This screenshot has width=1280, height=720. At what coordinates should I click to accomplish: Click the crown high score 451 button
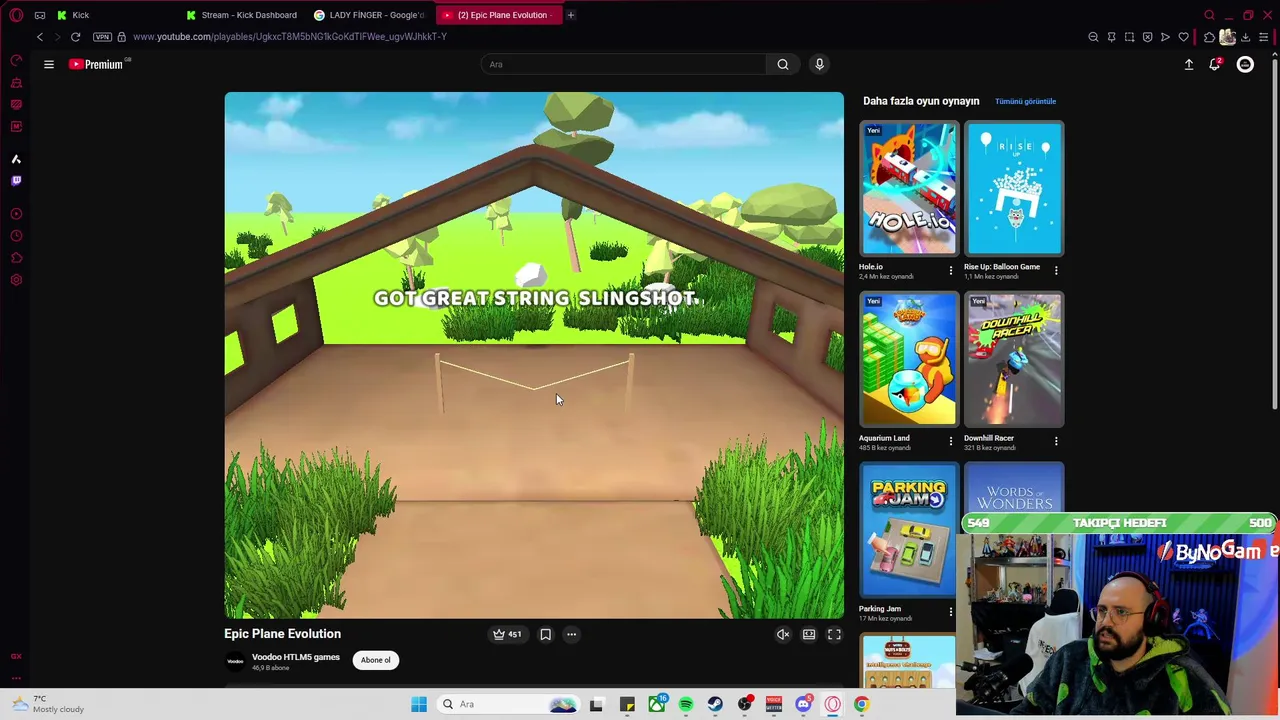coord(507,634)
